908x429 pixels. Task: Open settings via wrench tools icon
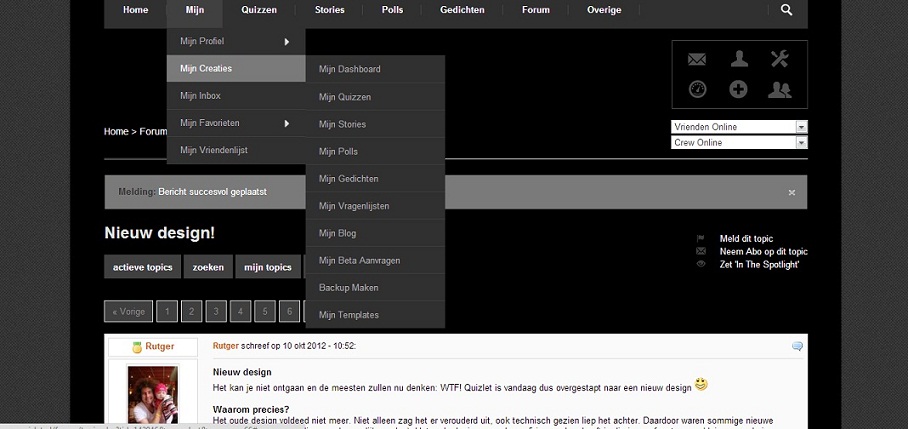779,58
